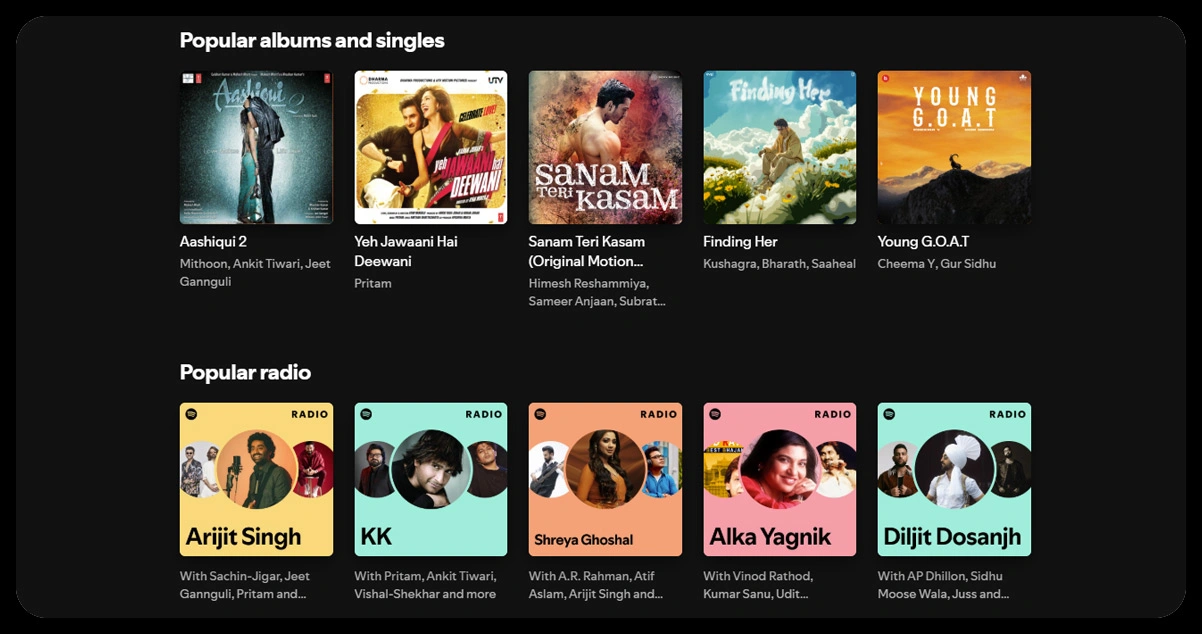The image size is (1202, 634).
Task: Open the Popular albums and singles section
Action: coord(312,41)
